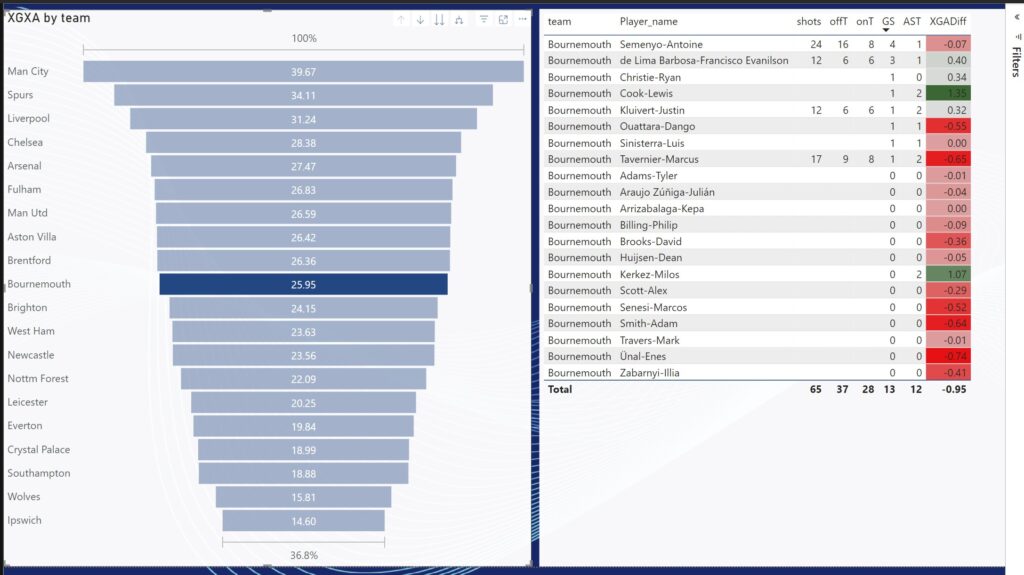Click player name 'Christie-Ryan'
This screenshot has height=575, width=1024.
pos(650,77)
